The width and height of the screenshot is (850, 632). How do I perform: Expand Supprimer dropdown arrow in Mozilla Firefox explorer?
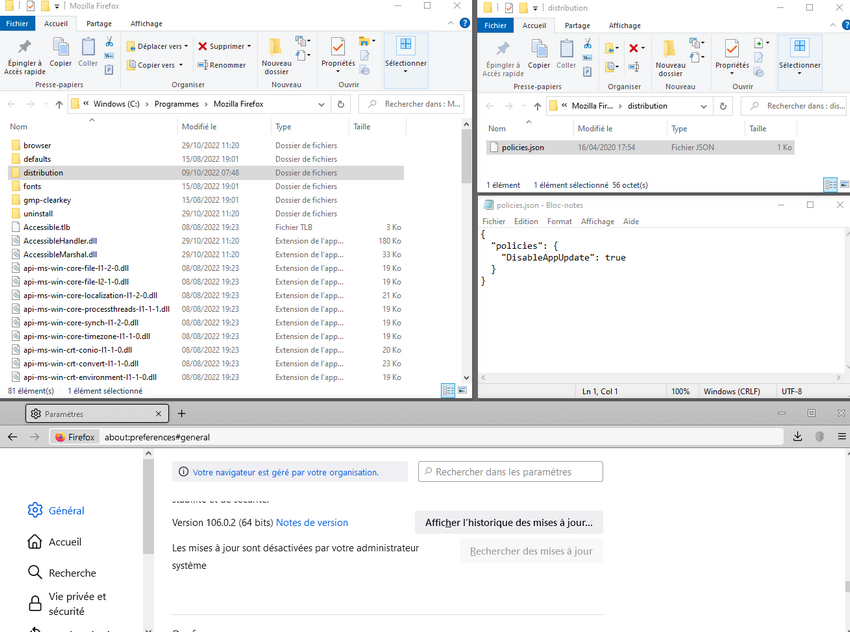point(249,46)
